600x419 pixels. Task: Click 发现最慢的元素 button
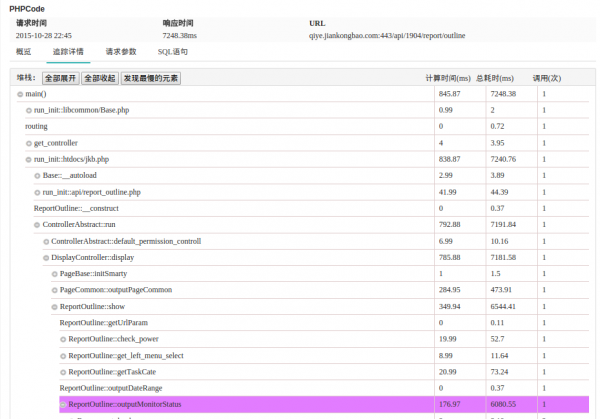click(x=151, y=77)
